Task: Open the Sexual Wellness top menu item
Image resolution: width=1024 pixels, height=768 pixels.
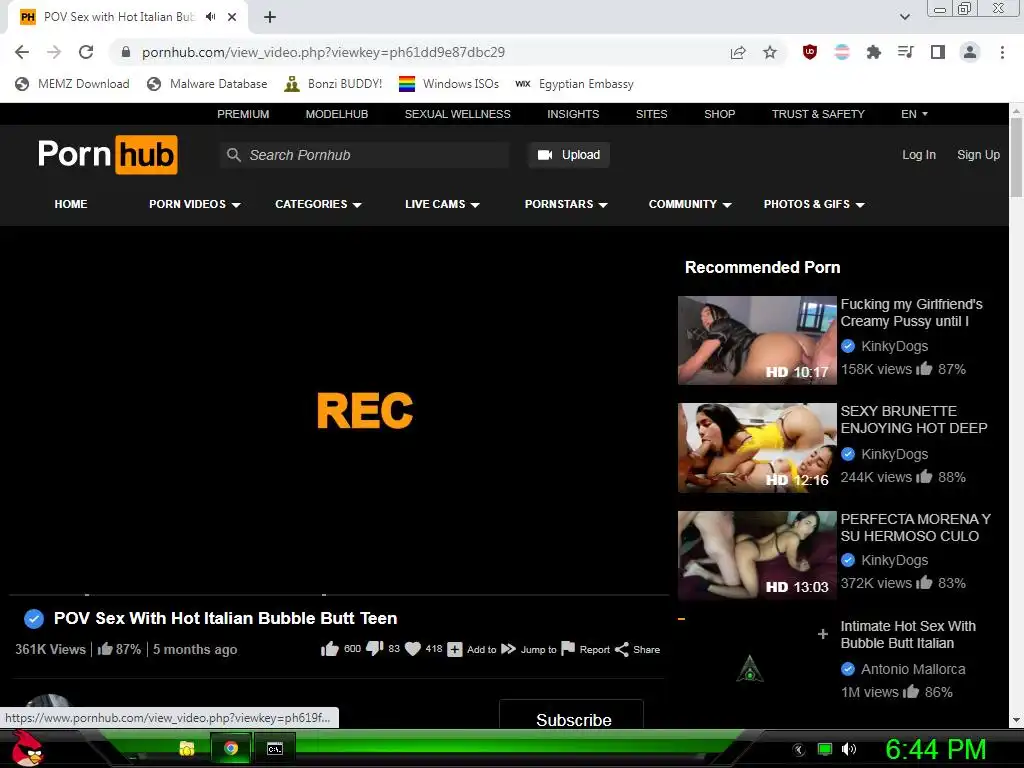Action: (x=457, y=114)
